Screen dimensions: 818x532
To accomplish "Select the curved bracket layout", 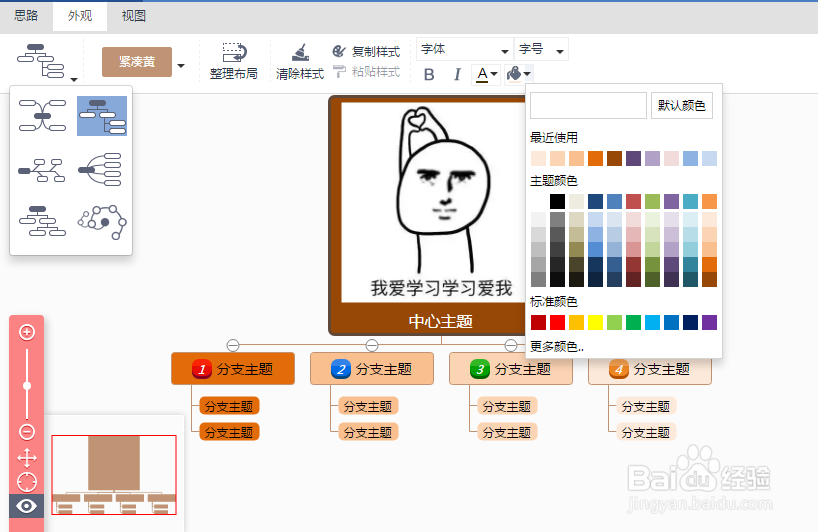I will 100,170.
